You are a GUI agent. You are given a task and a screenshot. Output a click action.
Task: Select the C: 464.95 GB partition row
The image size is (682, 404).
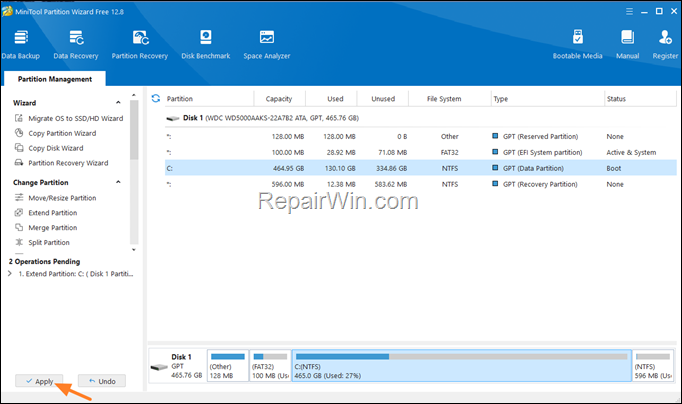(421, 168)
